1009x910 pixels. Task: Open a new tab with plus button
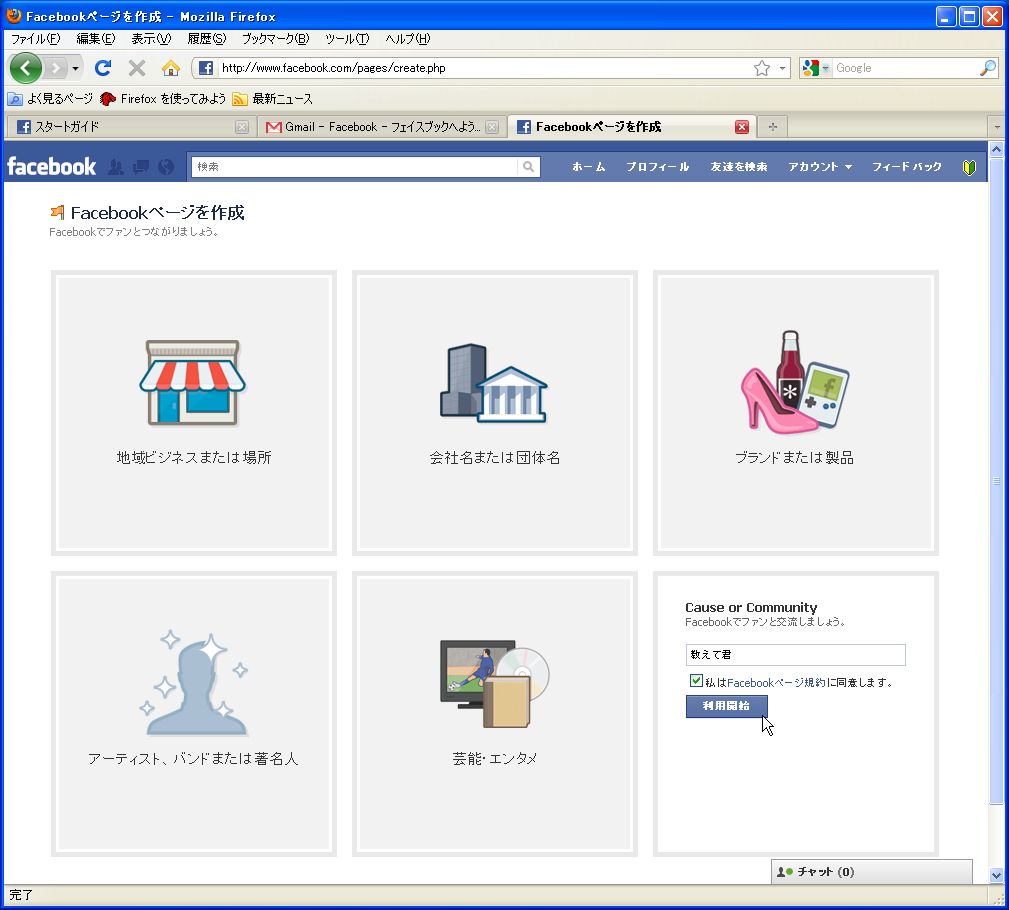773,127
